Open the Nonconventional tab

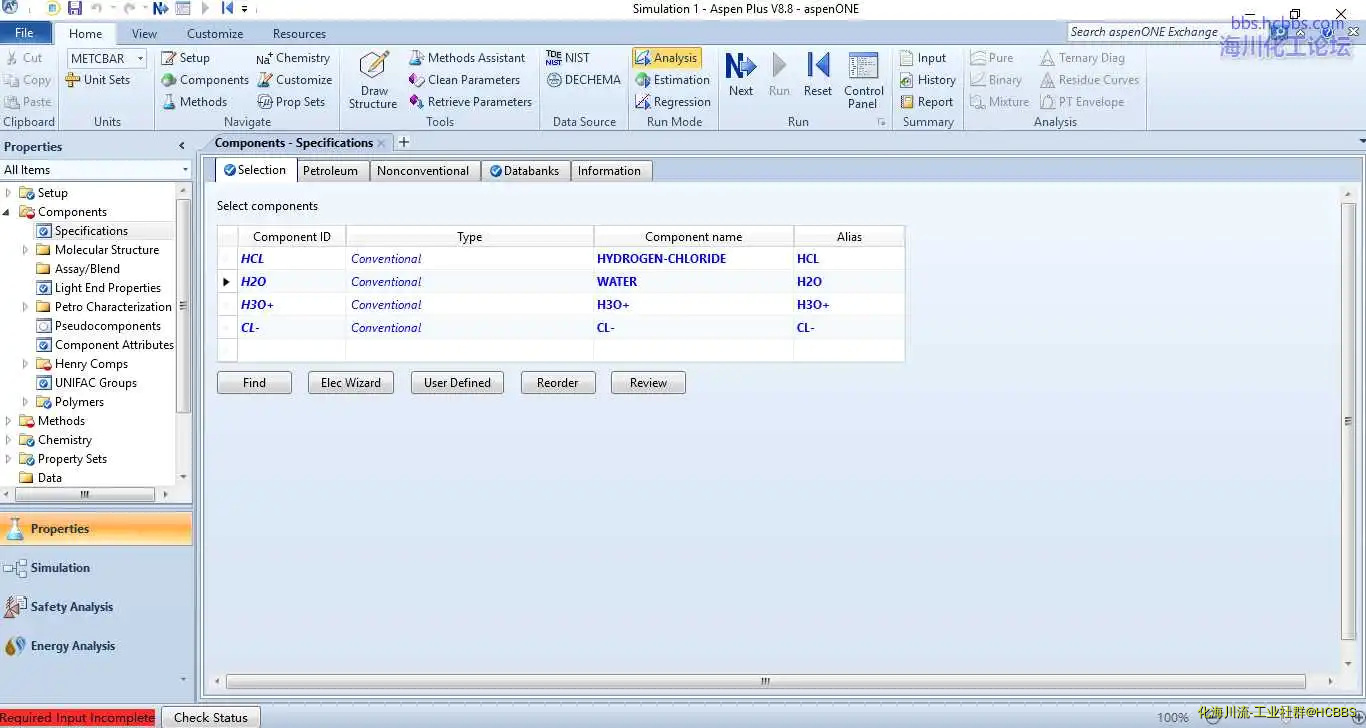[x=423, y=171]
